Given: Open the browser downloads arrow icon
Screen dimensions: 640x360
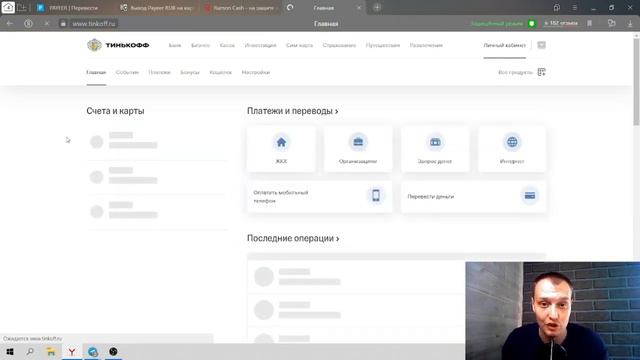Looking at the screenshot, I should pyautogui.click(x=630, y=24).
